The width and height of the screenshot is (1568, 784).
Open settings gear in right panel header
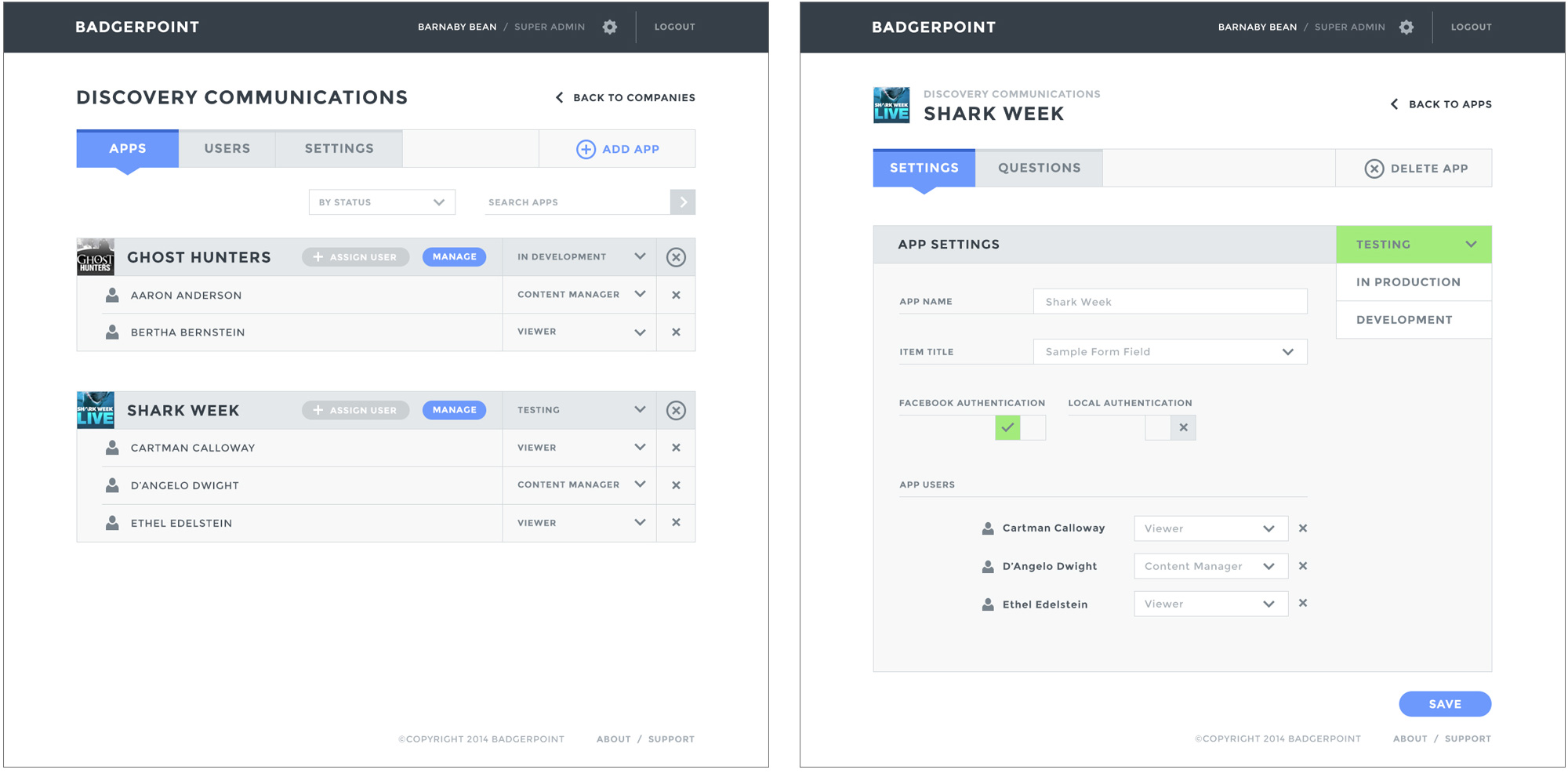pos(1406,27)
